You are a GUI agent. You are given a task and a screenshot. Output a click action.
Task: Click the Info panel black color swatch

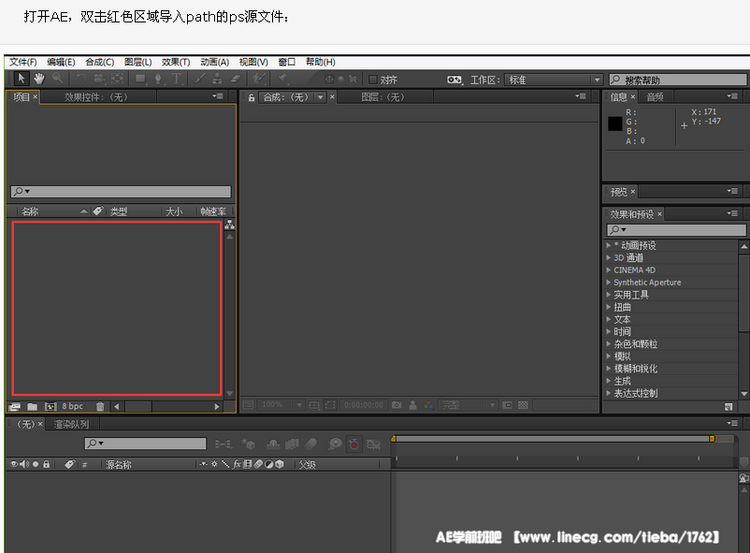(x=615, y=123)
